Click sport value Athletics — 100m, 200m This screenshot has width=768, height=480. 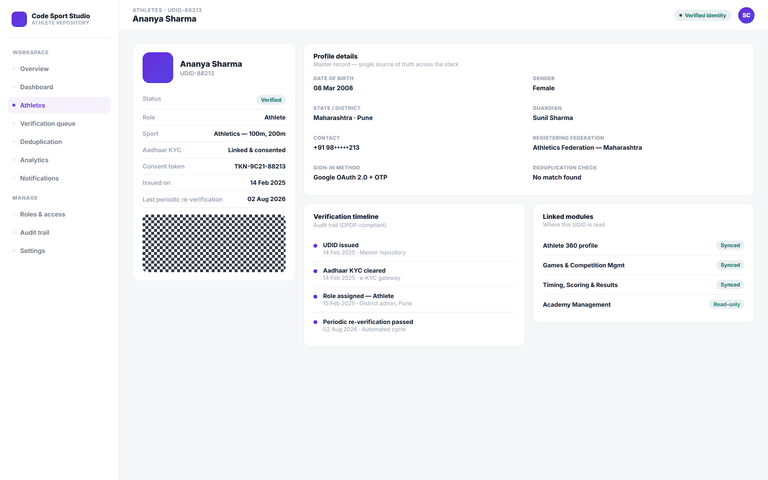tap(249, 134)
